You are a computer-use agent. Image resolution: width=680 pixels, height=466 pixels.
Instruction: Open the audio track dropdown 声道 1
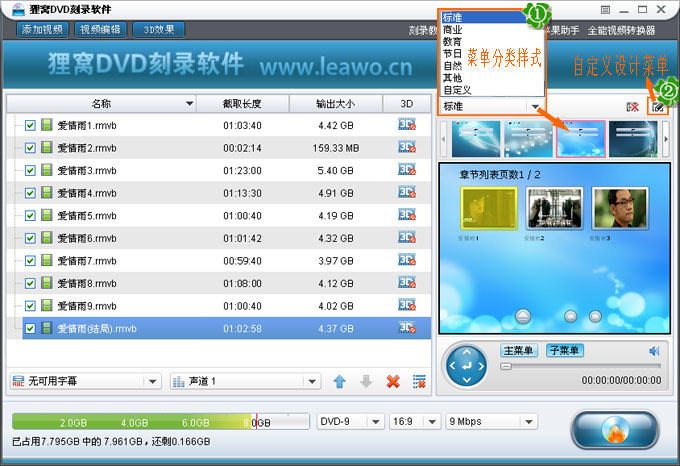245,381
